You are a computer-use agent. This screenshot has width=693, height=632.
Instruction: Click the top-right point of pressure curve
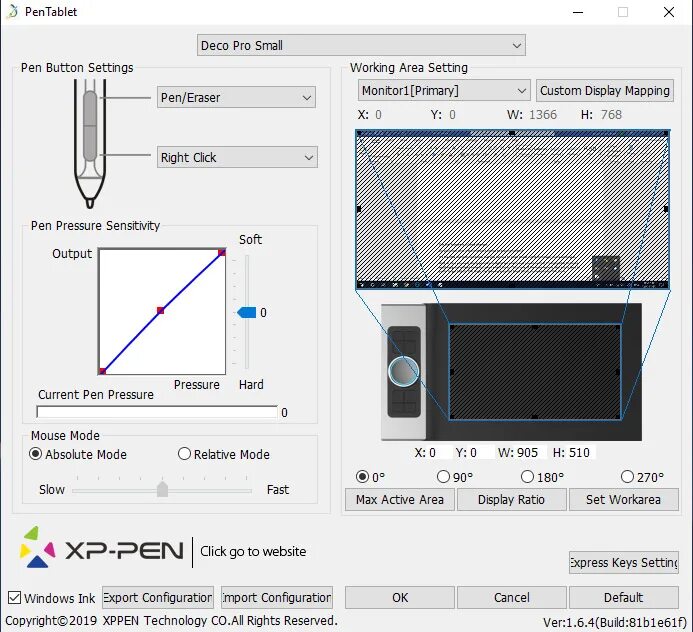[x=222, y=252]
